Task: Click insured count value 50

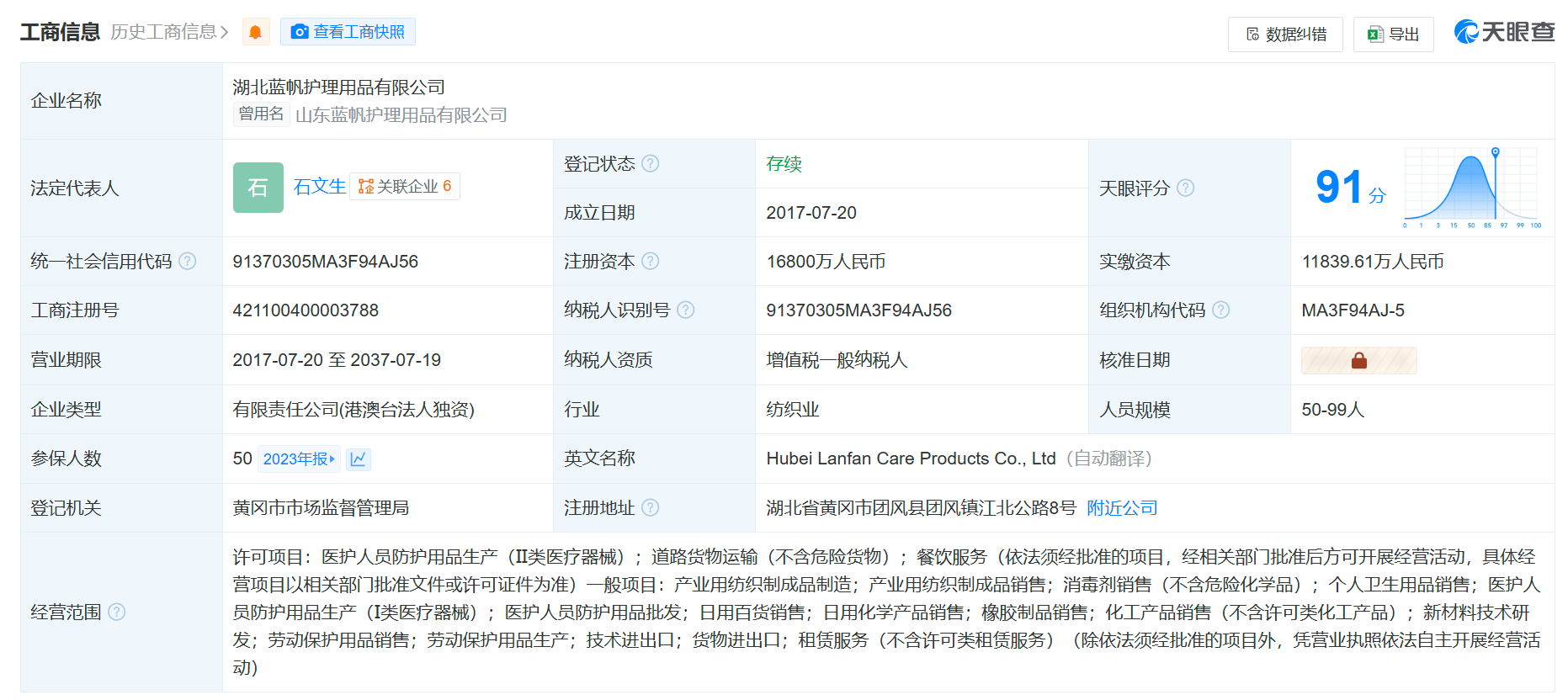Action: [242, 459]
